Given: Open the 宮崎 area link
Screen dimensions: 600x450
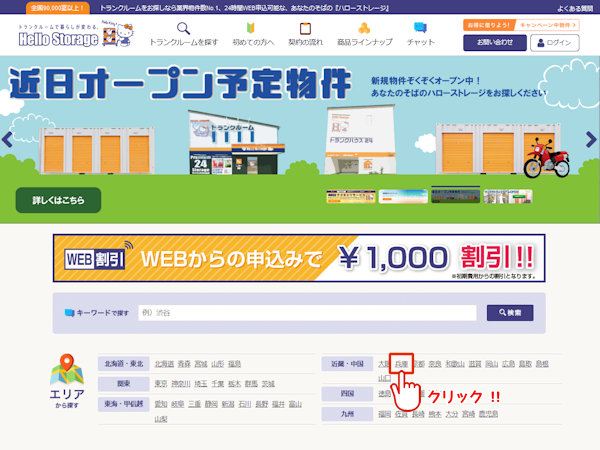Looking at the screenshot, I should (469, 414).
